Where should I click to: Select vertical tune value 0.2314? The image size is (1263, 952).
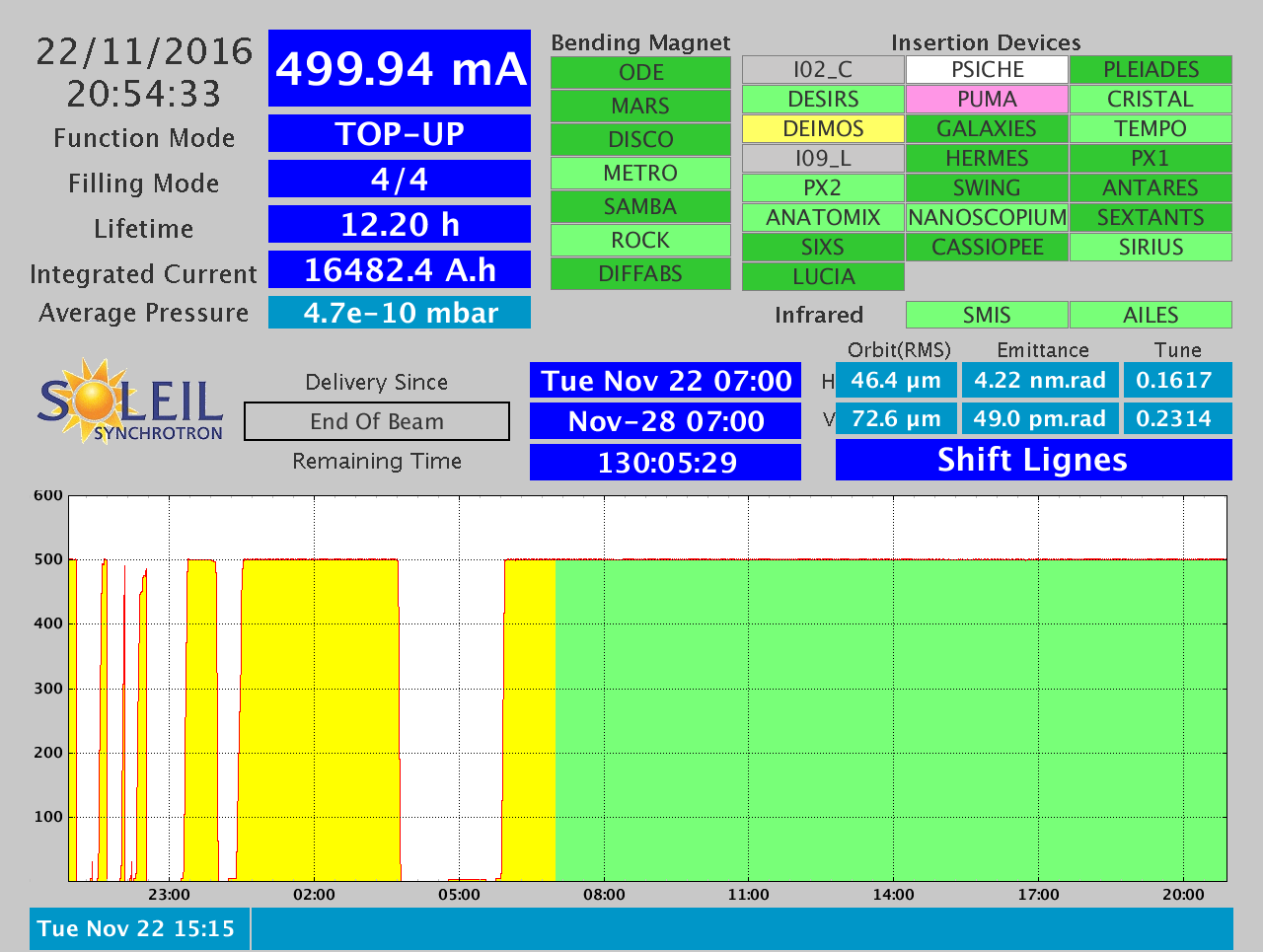(x=1178, y=418)
